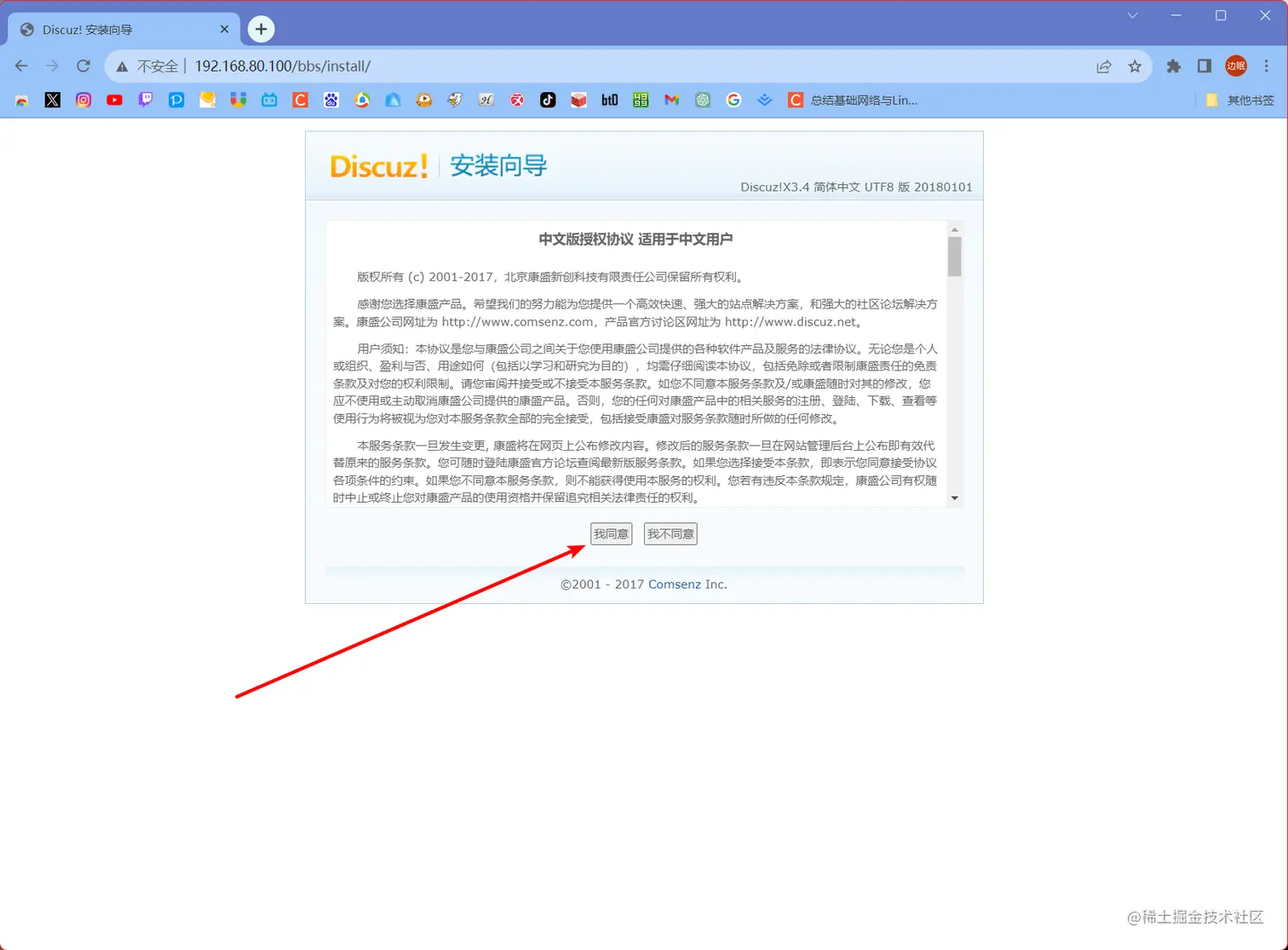Click the license scrollbar up arrow
This screenshot has height=950, width=1288.
(955, 229)
